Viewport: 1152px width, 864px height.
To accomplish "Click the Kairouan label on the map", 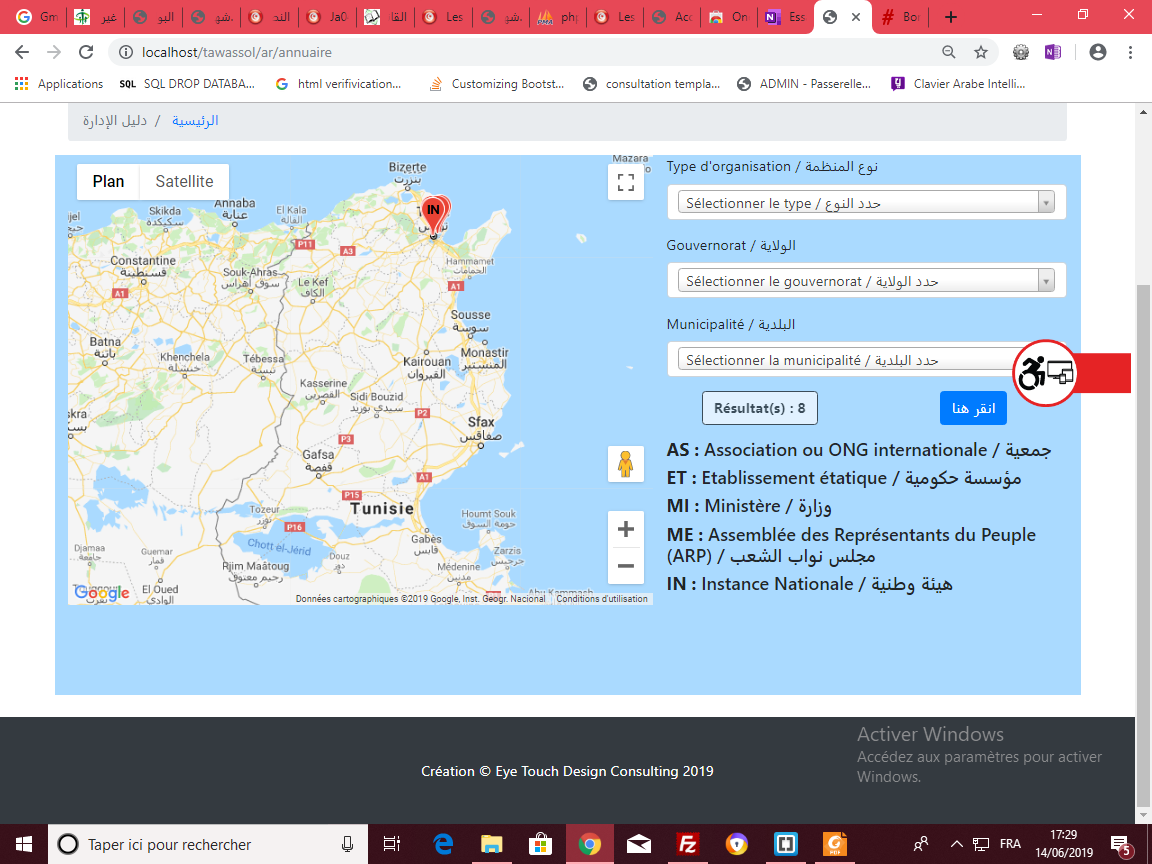I will pyautogui.click(x=427, y=361).
